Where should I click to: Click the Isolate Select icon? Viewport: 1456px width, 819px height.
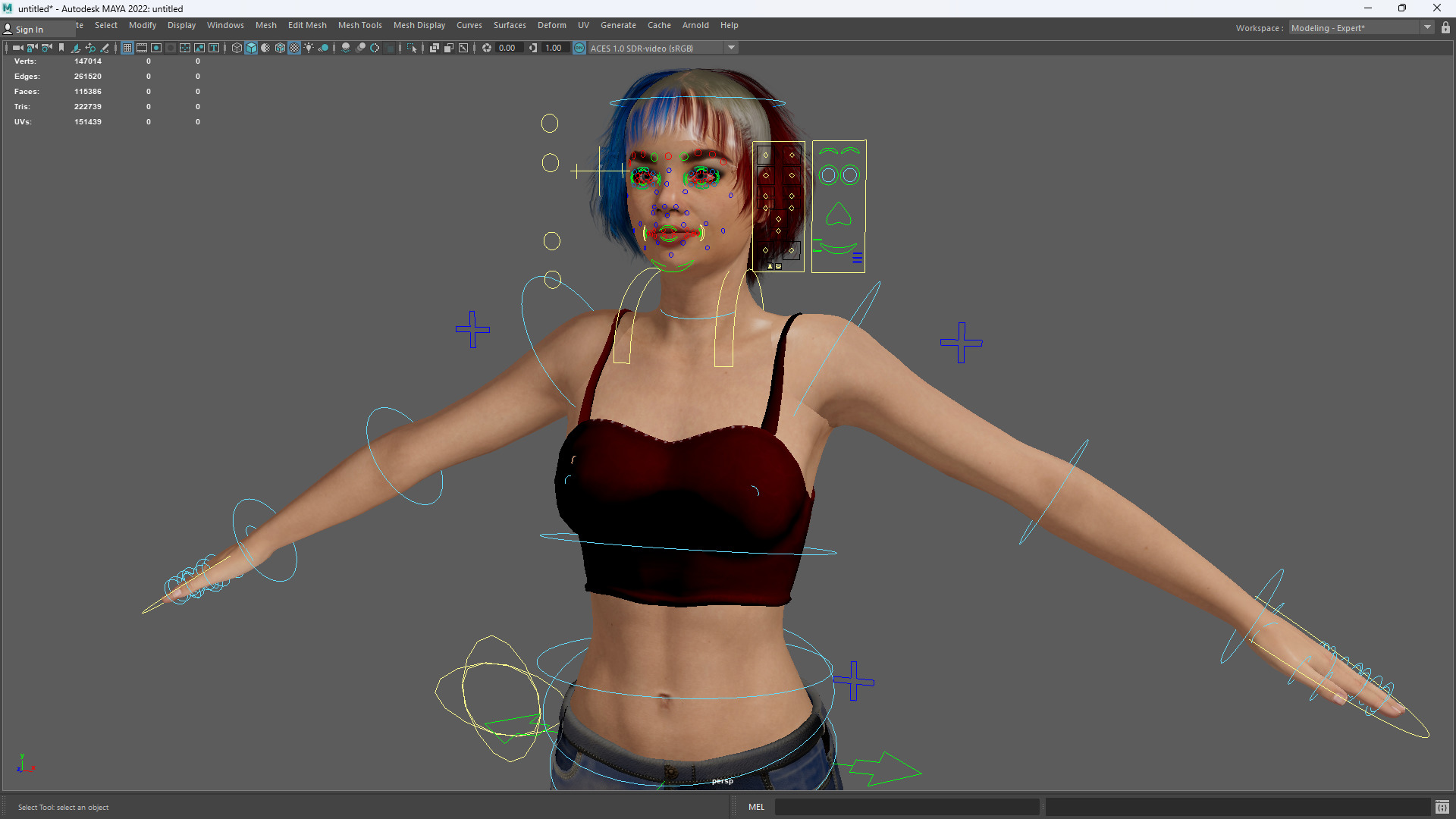coord(412,48)
